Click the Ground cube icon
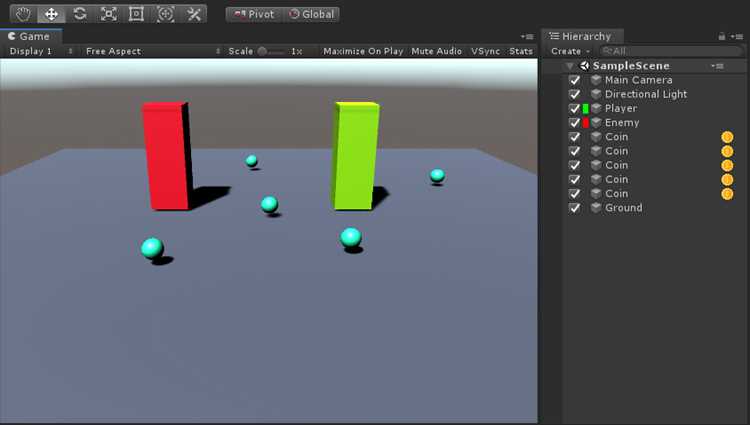Screen dimensions: 750x425 (x=596, y=207)
